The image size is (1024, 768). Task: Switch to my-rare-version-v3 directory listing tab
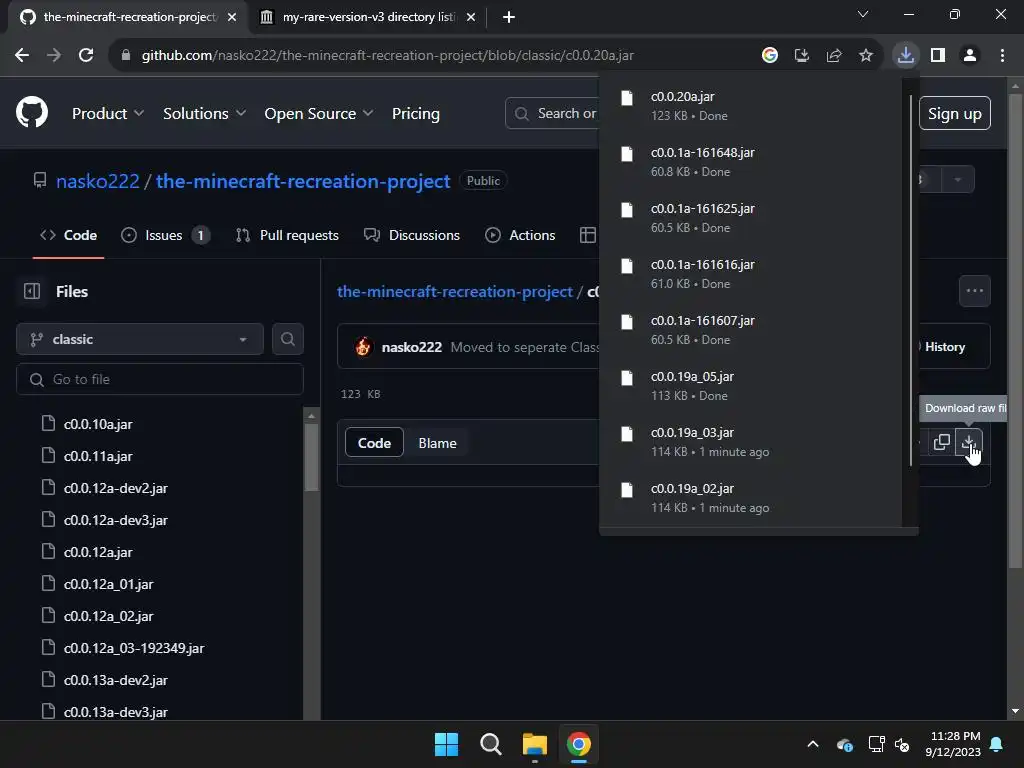[368, 17]
